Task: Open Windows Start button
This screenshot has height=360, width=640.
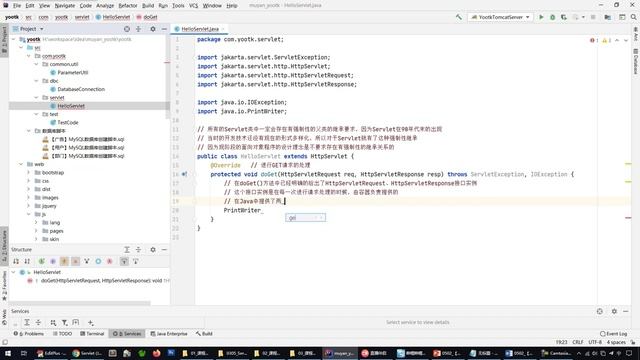Action: tap(7, 353)
